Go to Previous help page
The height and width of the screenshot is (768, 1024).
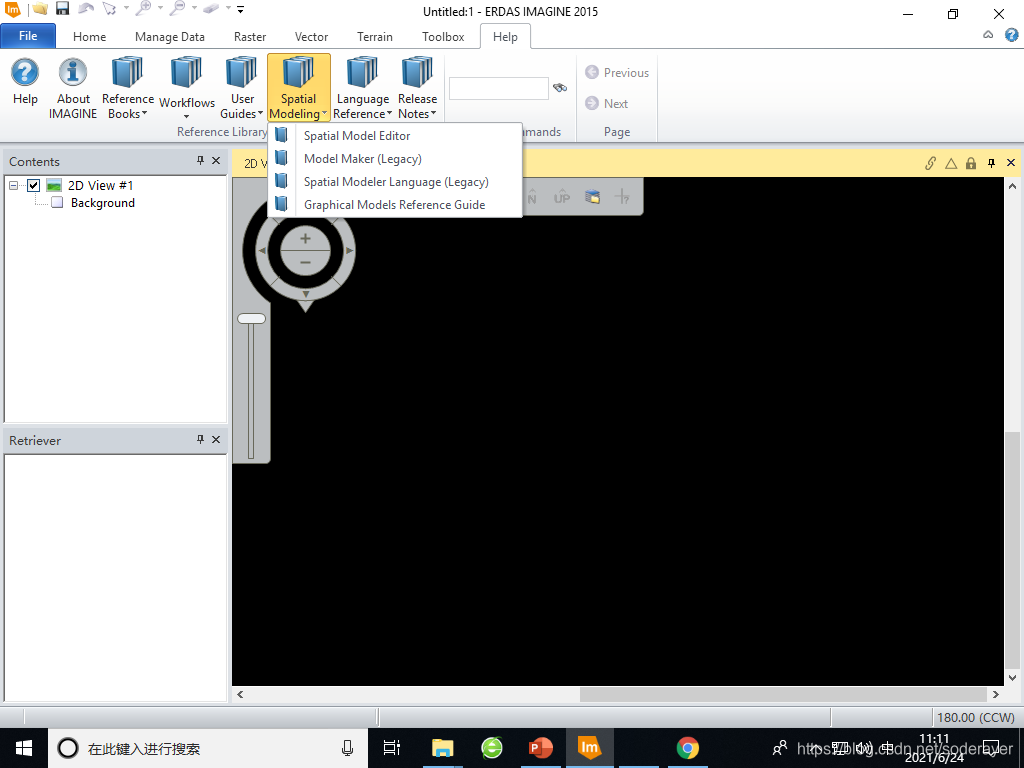tap(617, 72)
